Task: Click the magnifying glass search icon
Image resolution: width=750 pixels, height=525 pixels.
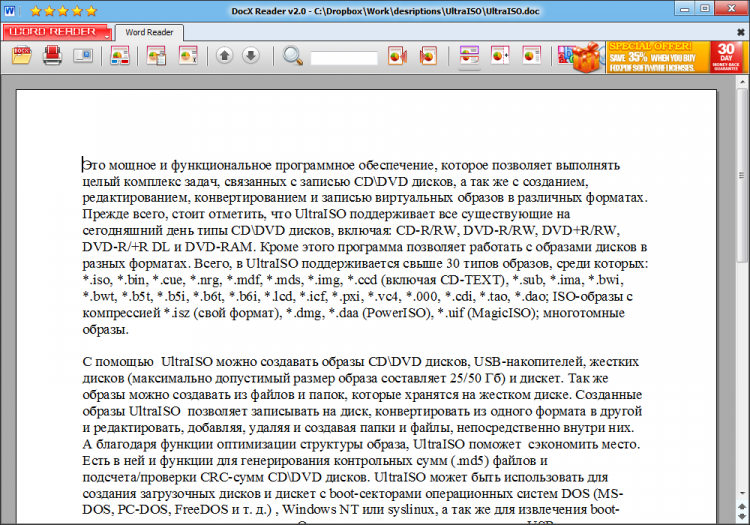Action: click(x=293, y=56)
